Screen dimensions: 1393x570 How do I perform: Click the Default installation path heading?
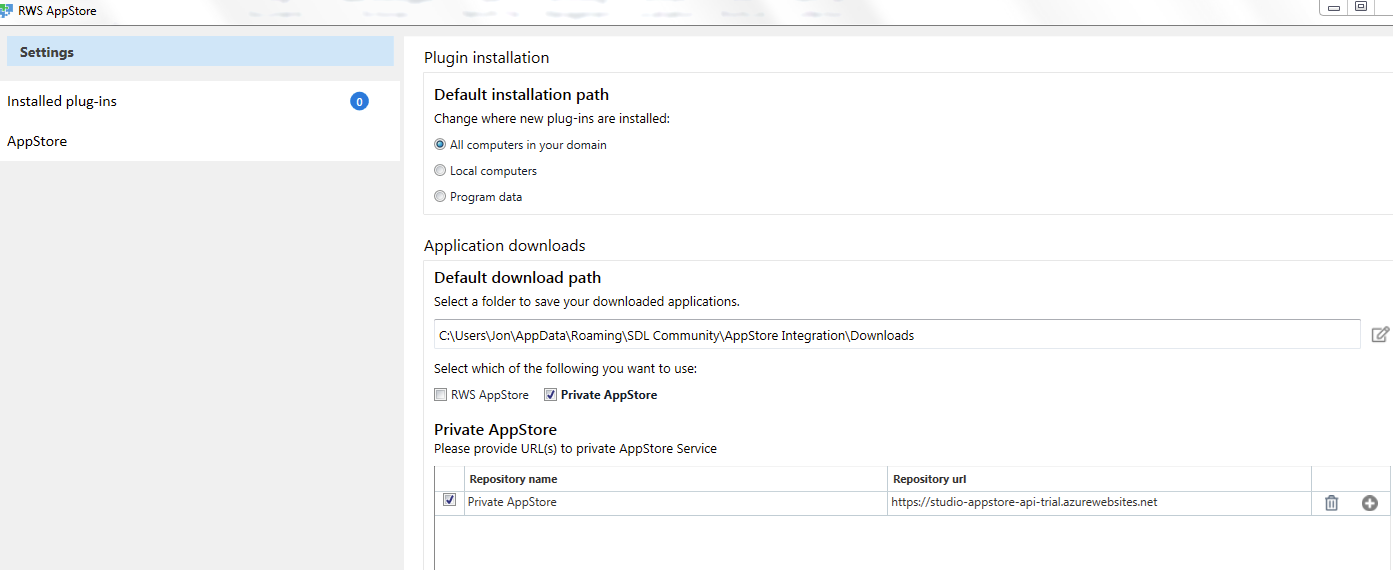click(521, 94)
